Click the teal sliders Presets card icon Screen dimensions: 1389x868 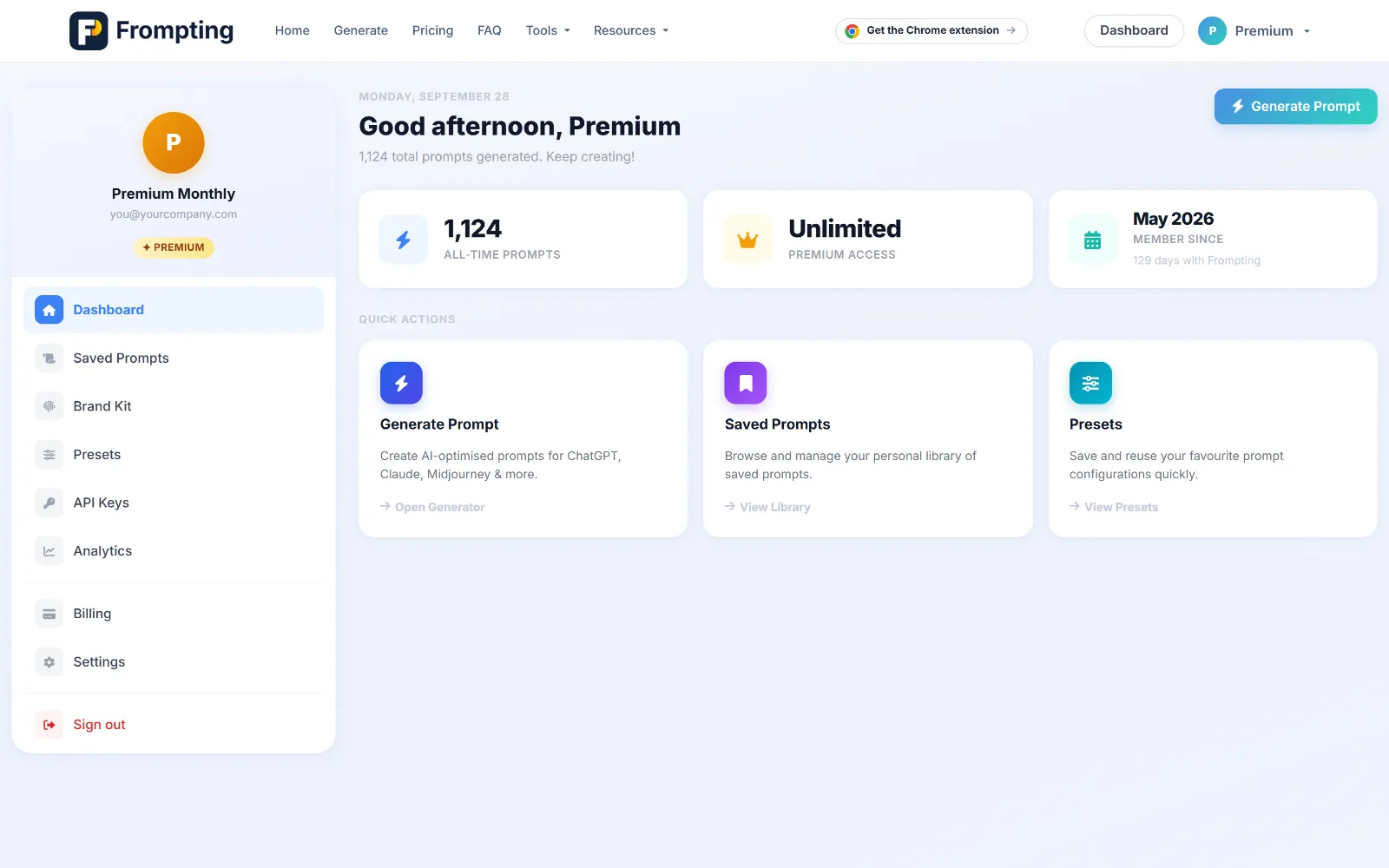pyautogui.click(x=1090, y=383)
